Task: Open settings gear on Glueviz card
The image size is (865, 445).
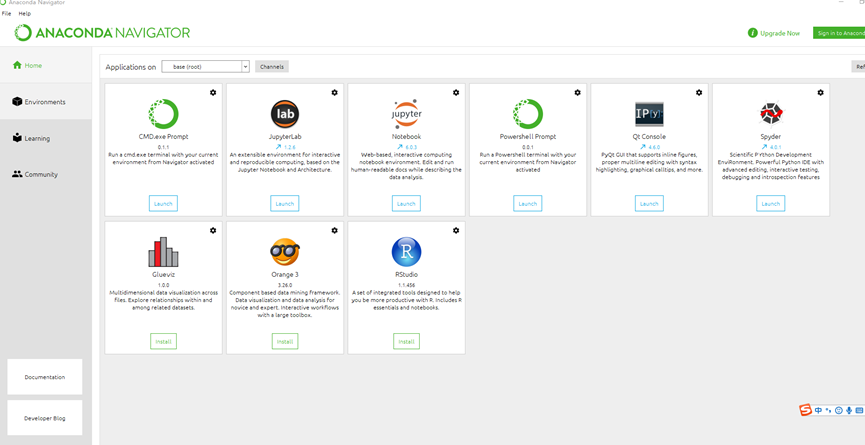Action: point(213,230)
